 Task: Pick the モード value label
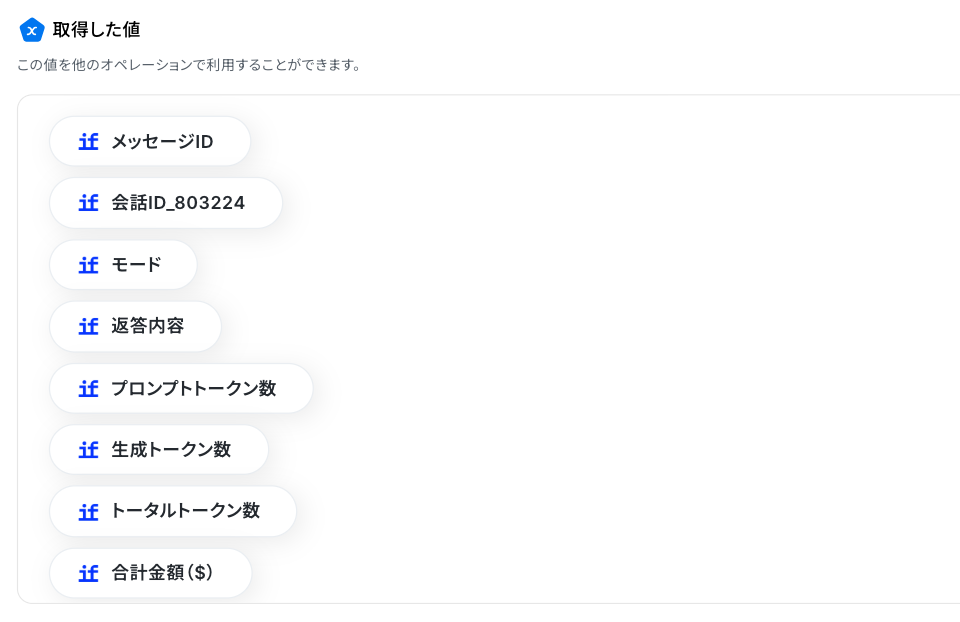(x=136, y=265)
